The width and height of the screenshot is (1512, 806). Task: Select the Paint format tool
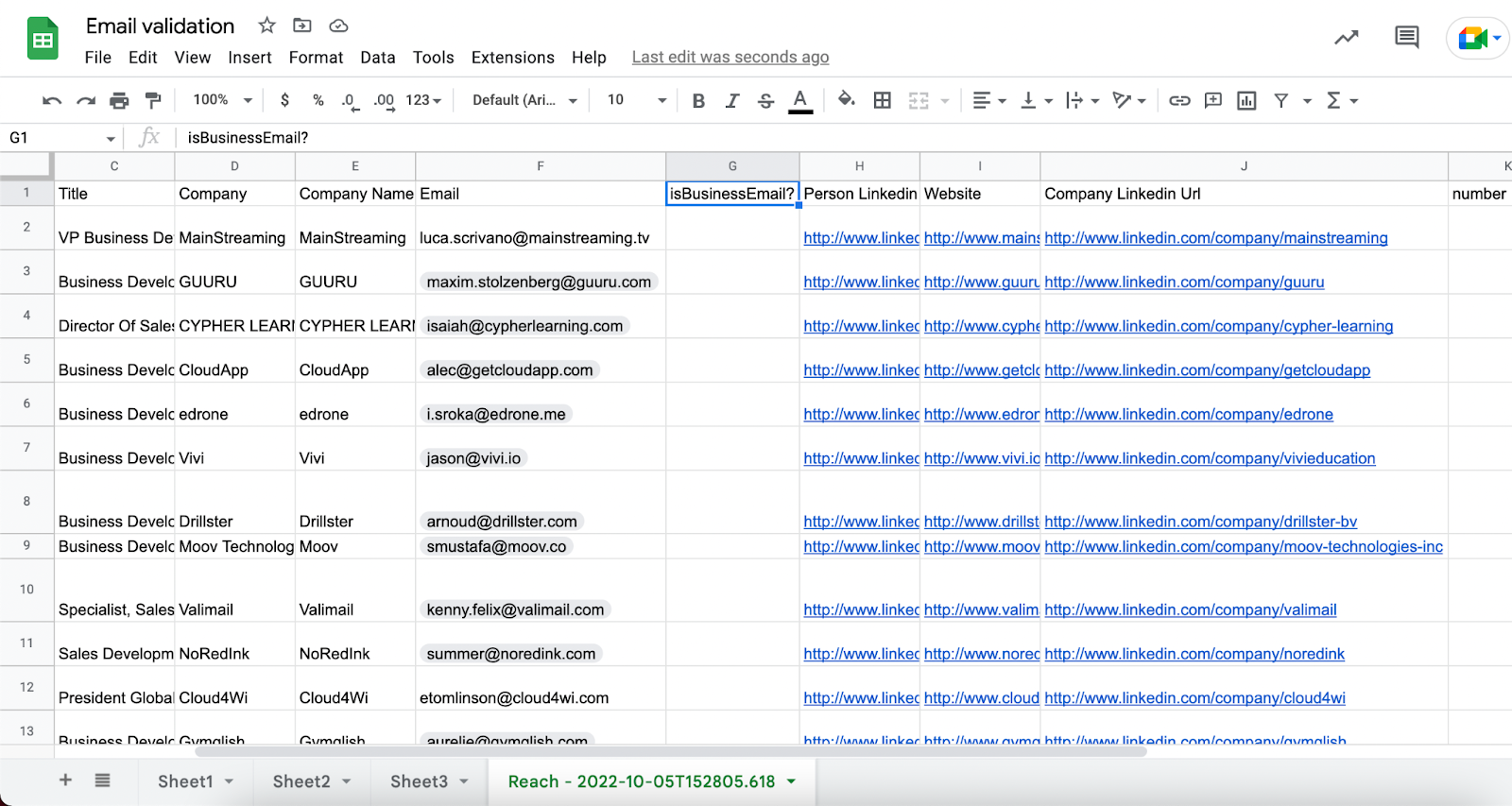coord(152,100)
